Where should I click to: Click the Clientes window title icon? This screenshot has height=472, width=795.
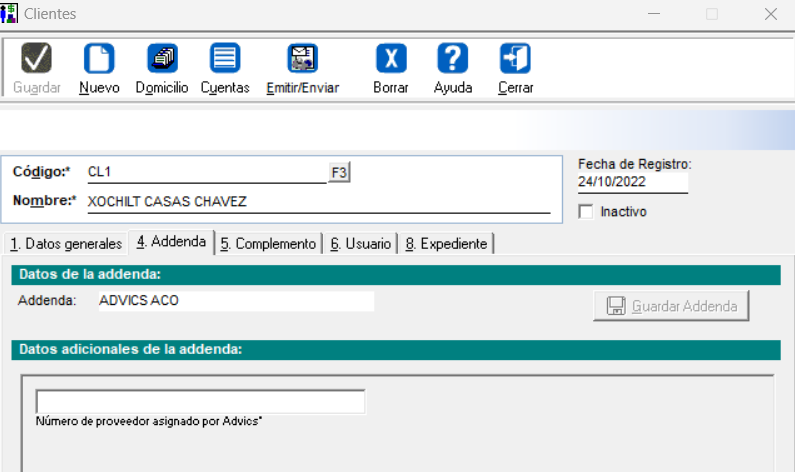(x=9, y=13)
